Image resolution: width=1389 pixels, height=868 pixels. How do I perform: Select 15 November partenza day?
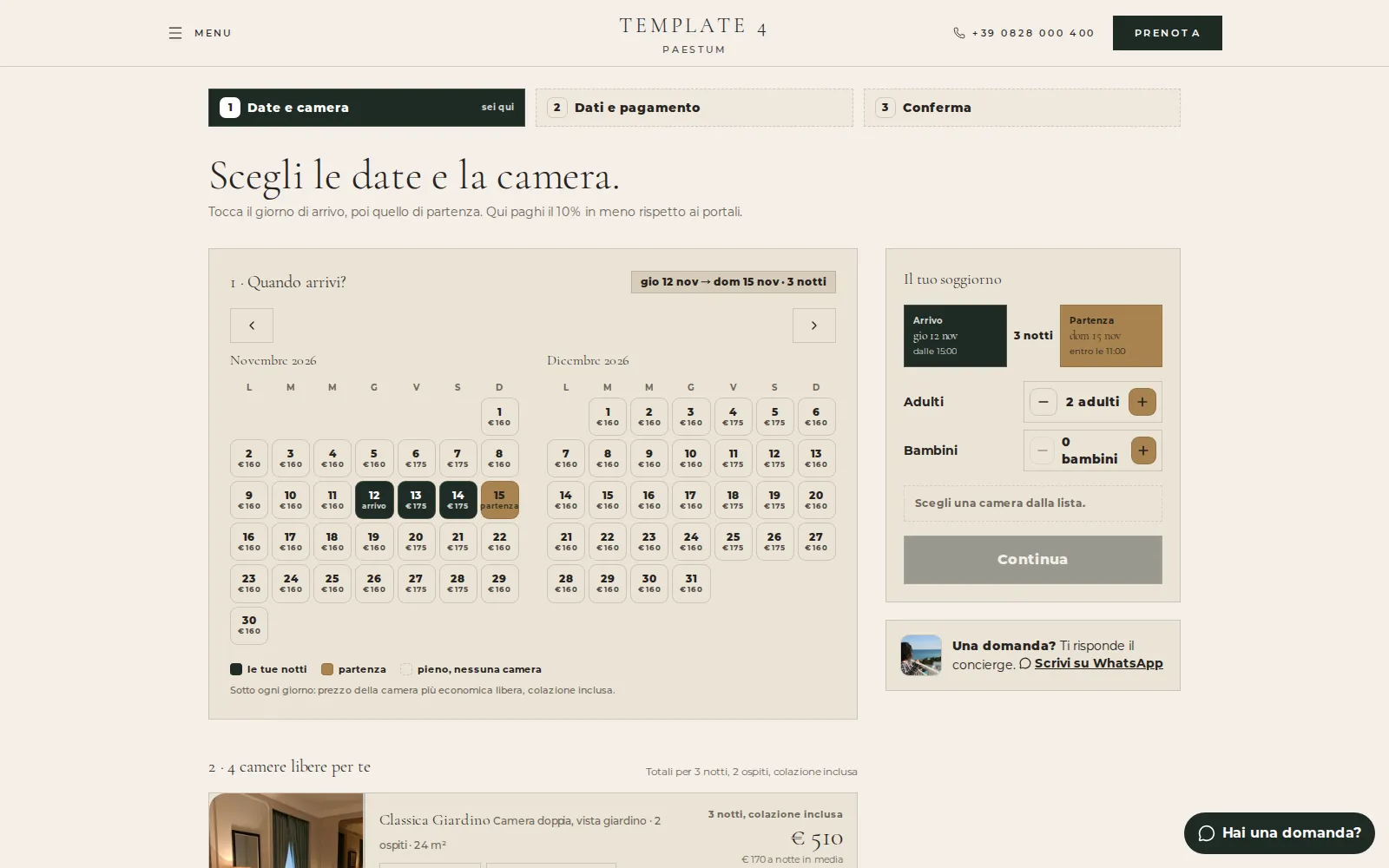[499, 500]
